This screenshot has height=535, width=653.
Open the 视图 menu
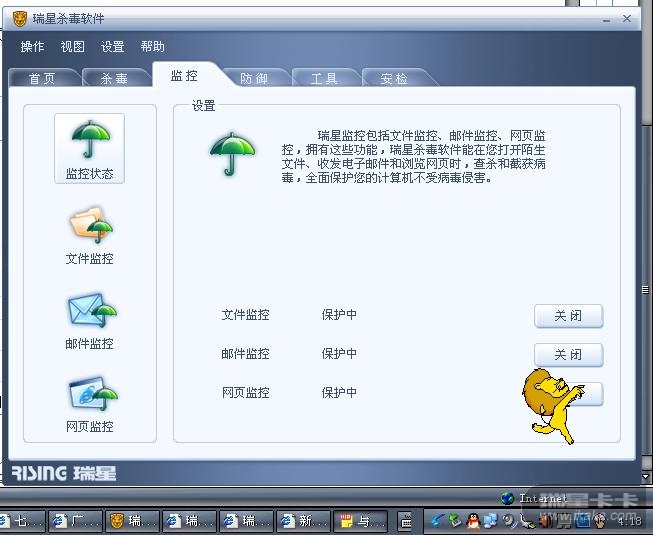coord(72,46)
